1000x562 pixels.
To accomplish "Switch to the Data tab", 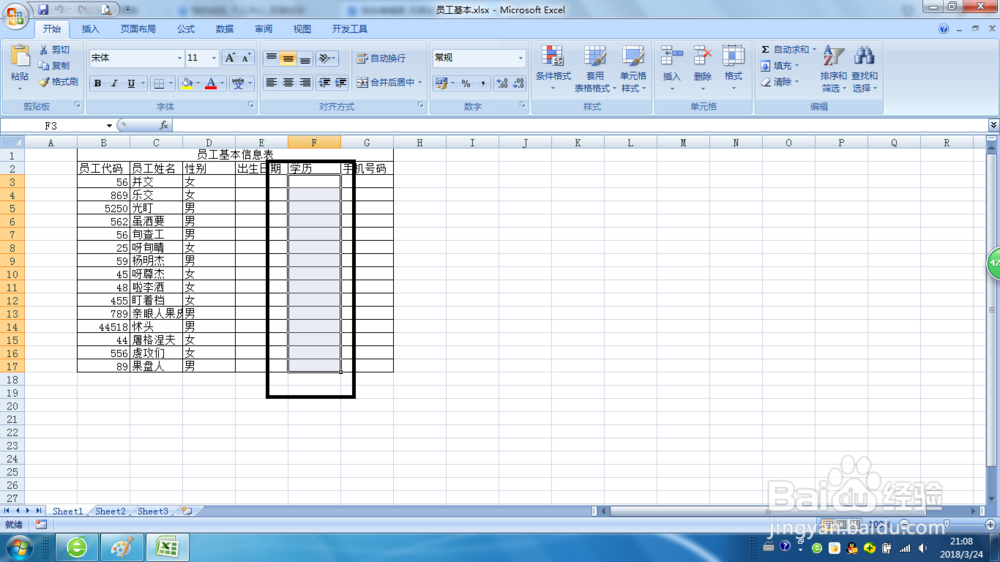I will [224, 29].
